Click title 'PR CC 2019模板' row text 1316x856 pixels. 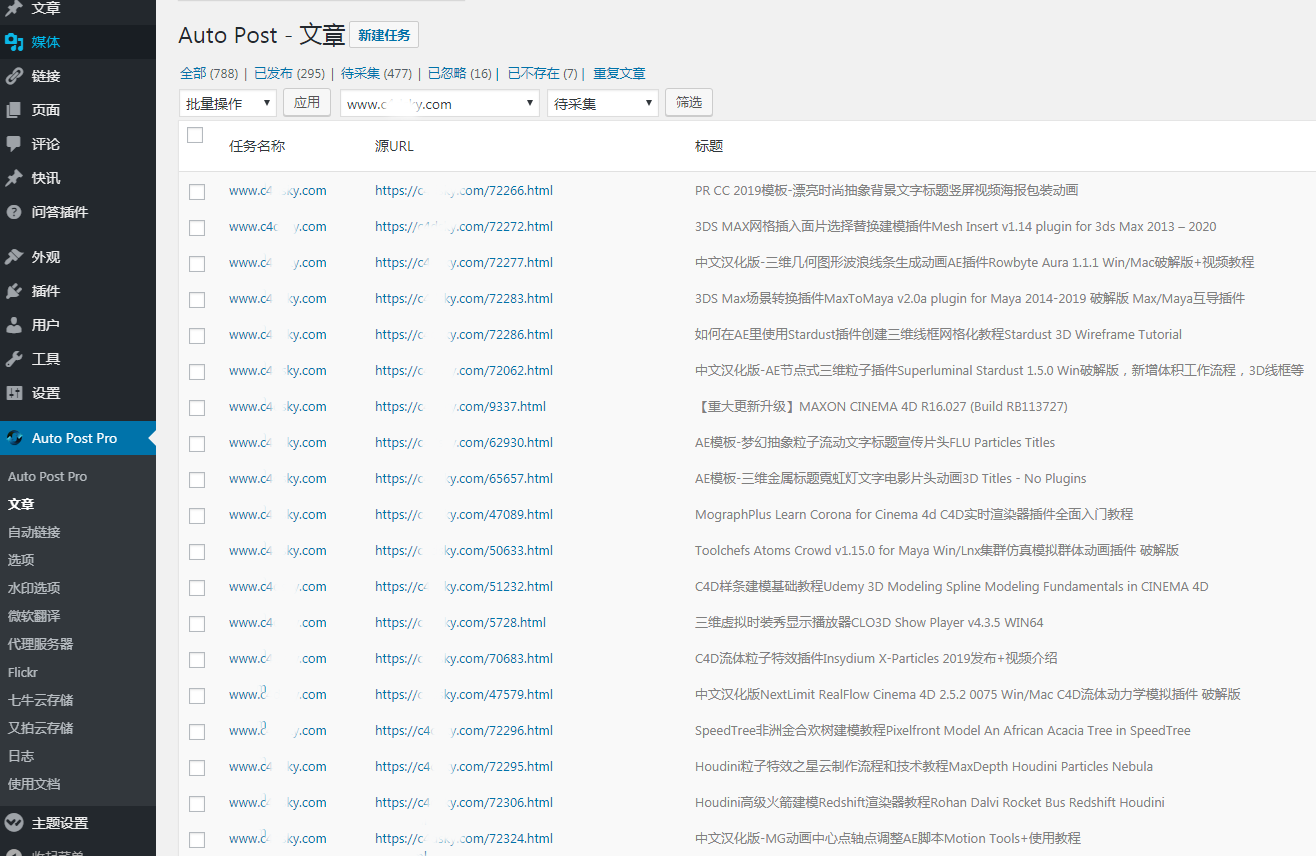886,190
